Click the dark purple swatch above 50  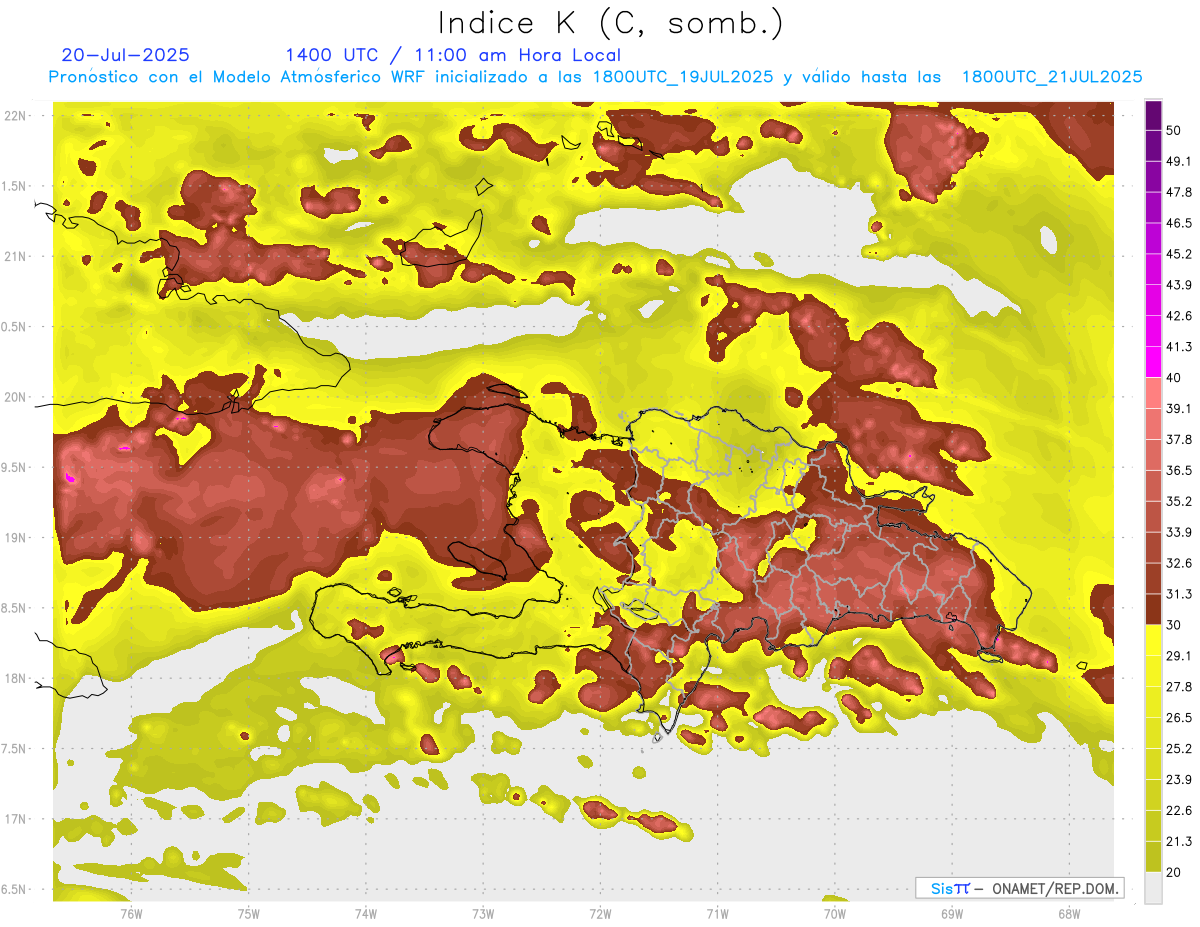pos(1153,115)
